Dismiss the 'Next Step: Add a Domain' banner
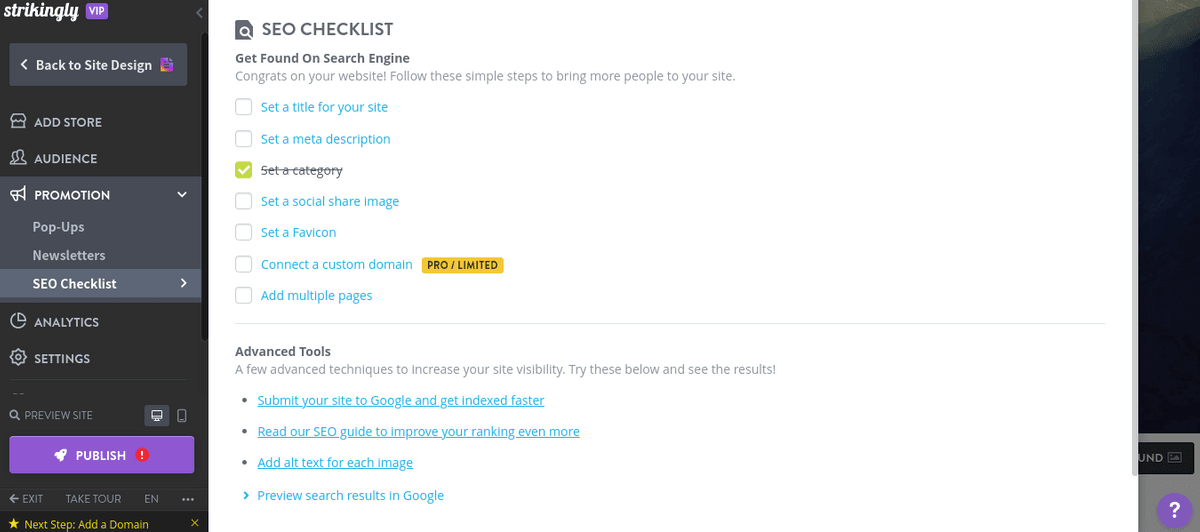Image resolution: width=1200 pixels, height=532 pixels. click(x=194, y=523)
